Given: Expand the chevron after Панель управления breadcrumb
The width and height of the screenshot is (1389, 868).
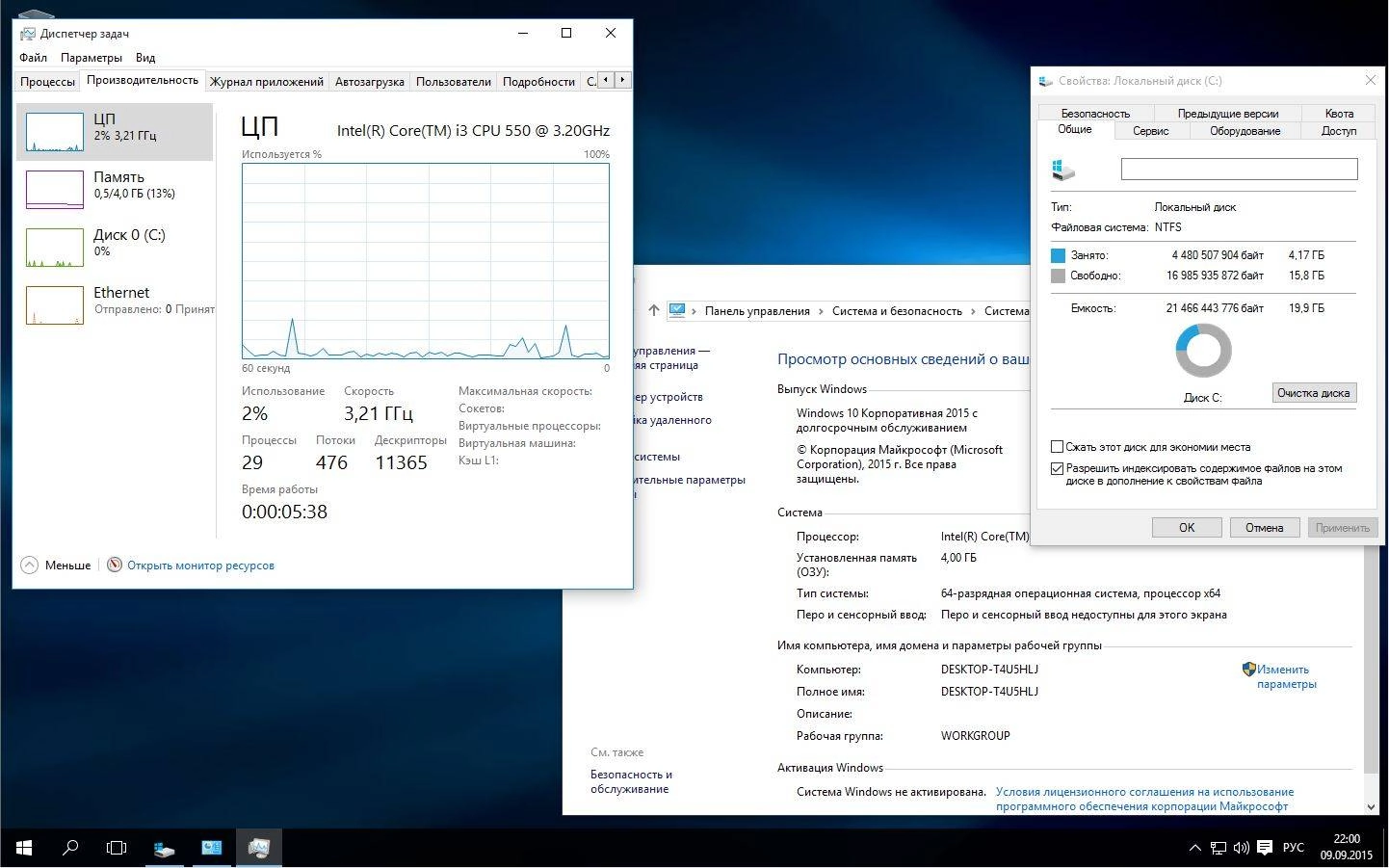Looking at the screenshot, I should [x=822, y=311].
